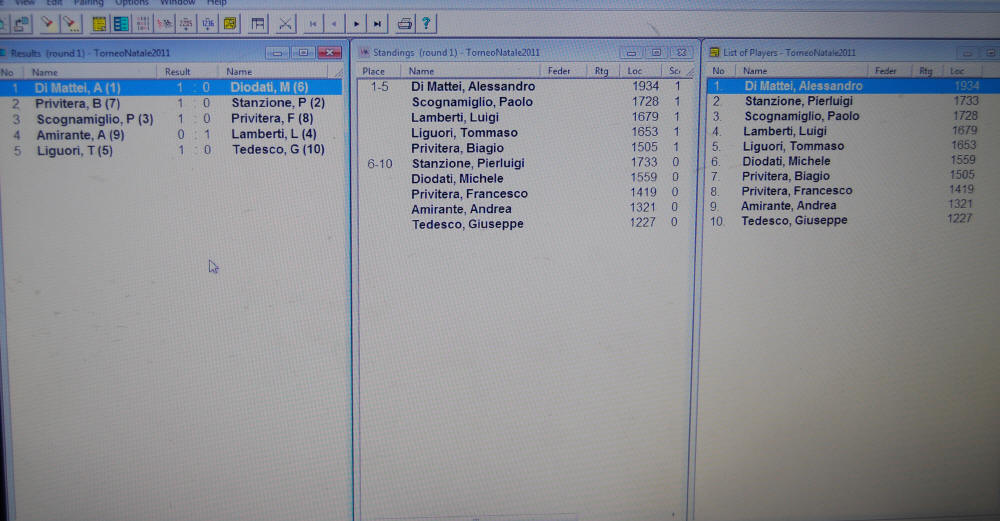Image resolution: width=1000 pixels, height=521 pixels.
Task: Go to previous round arrow
Action: tap(334, 24)
